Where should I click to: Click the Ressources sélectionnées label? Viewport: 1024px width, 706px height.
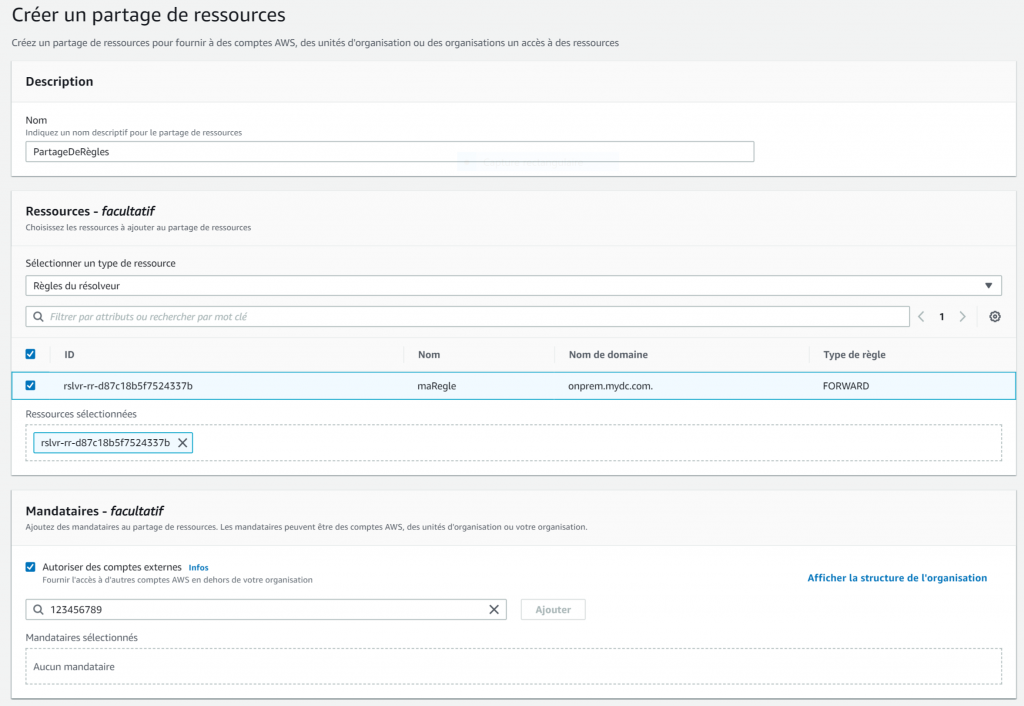coord(81,414)
